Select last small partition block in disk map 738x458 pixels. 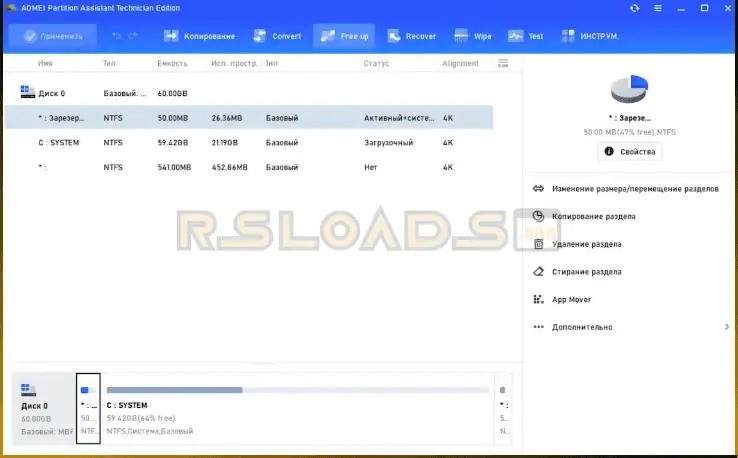503,409
